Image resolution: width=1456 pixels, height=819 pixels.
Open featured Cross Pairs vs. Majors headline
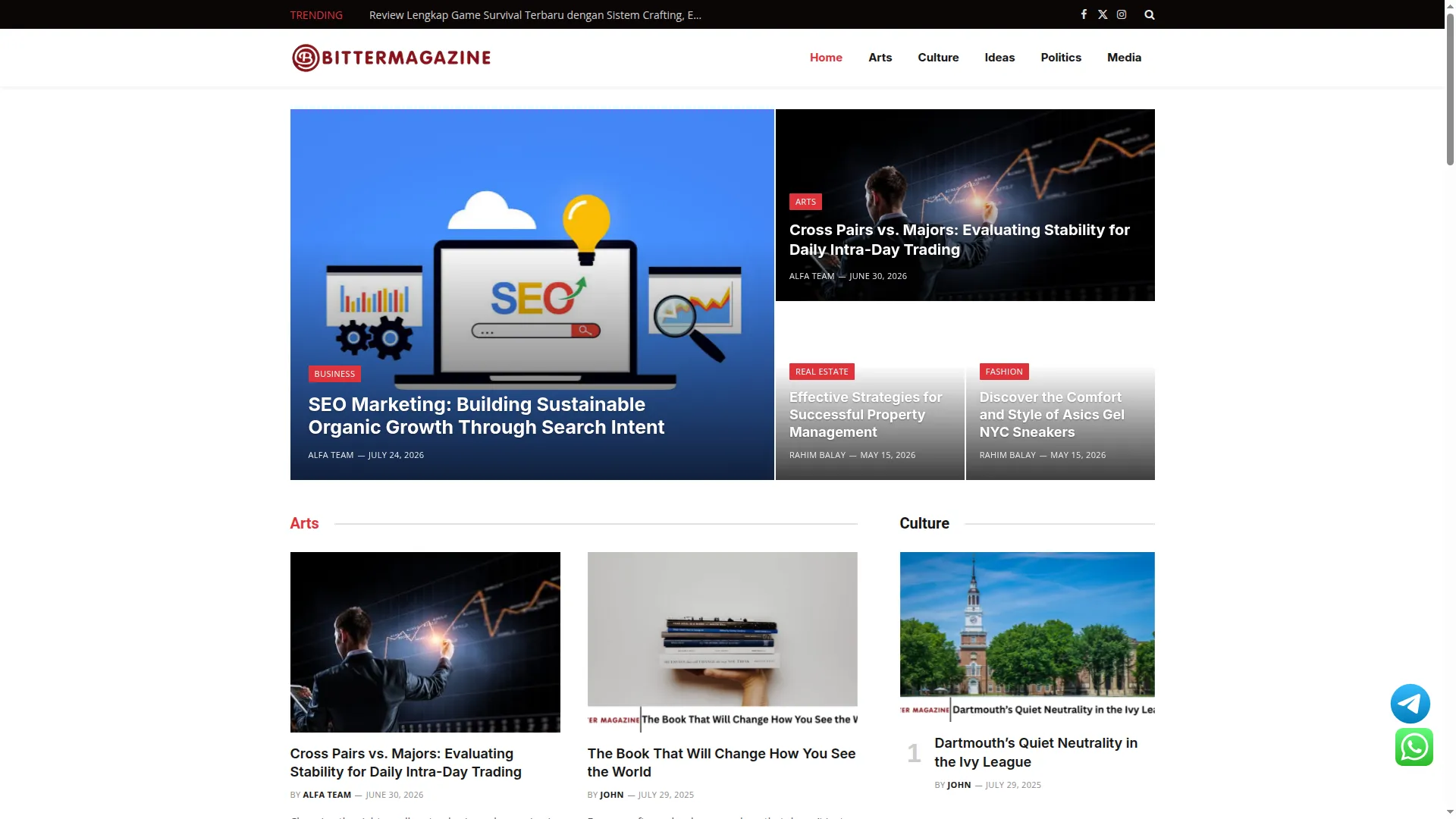pyautogui.click(x=959, y=240)
